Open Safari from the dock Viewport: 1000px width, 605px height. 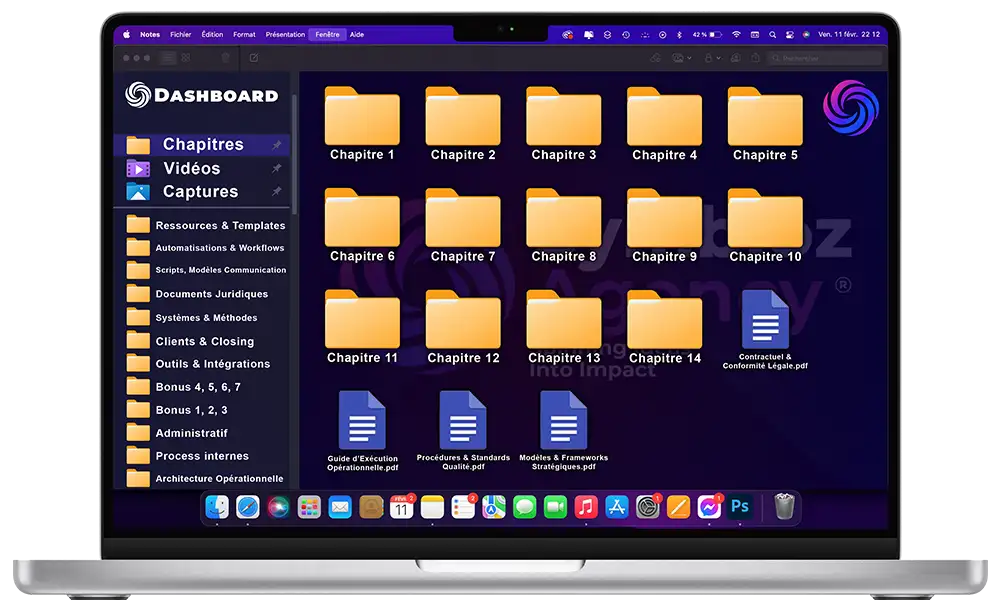[x=248, y=508]
